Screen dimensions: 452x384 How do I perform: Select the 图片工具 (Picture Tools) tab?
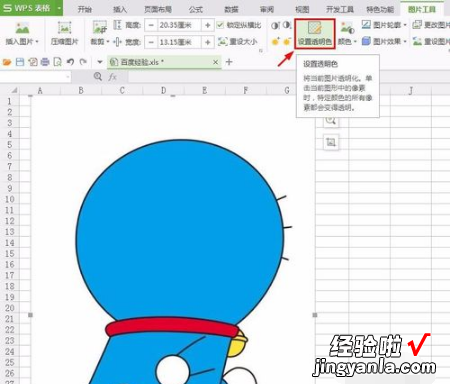tap(422, 9)
